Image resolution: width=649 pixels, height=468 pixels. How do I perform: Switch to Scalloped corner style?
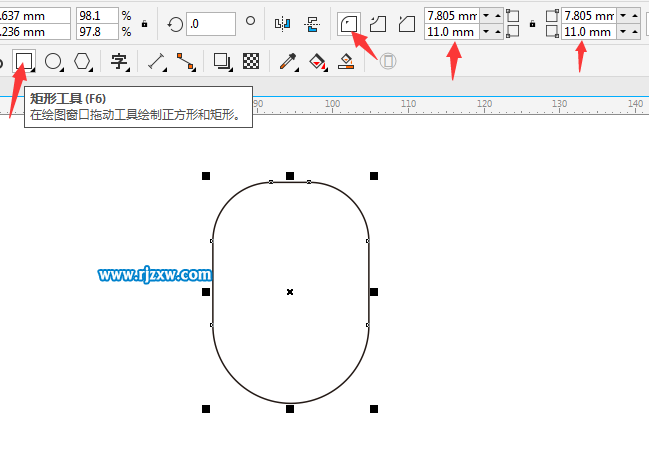coord(378,22)
